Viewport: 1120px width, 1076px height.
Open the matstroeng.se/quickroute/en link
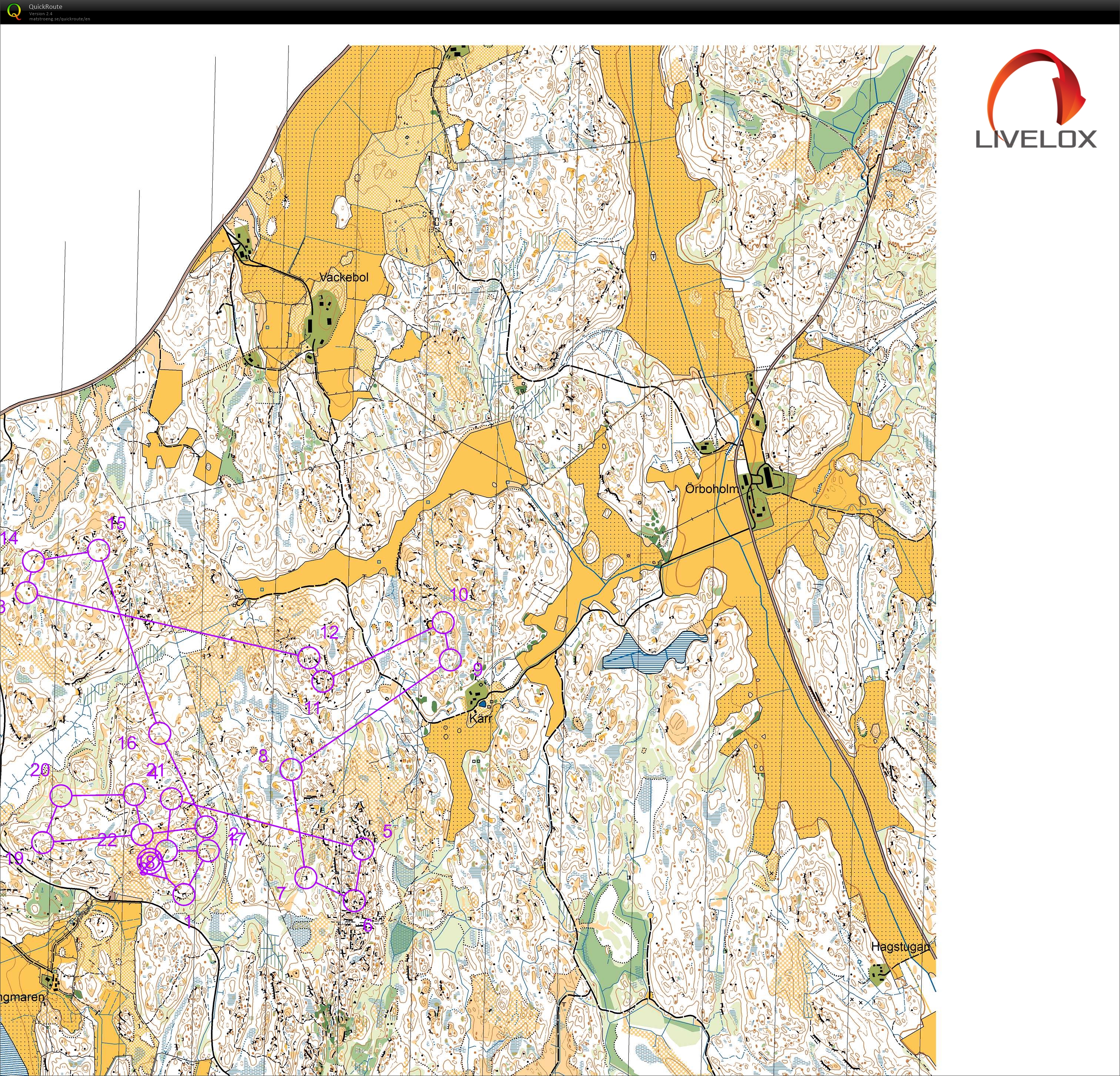pos(60,19)
